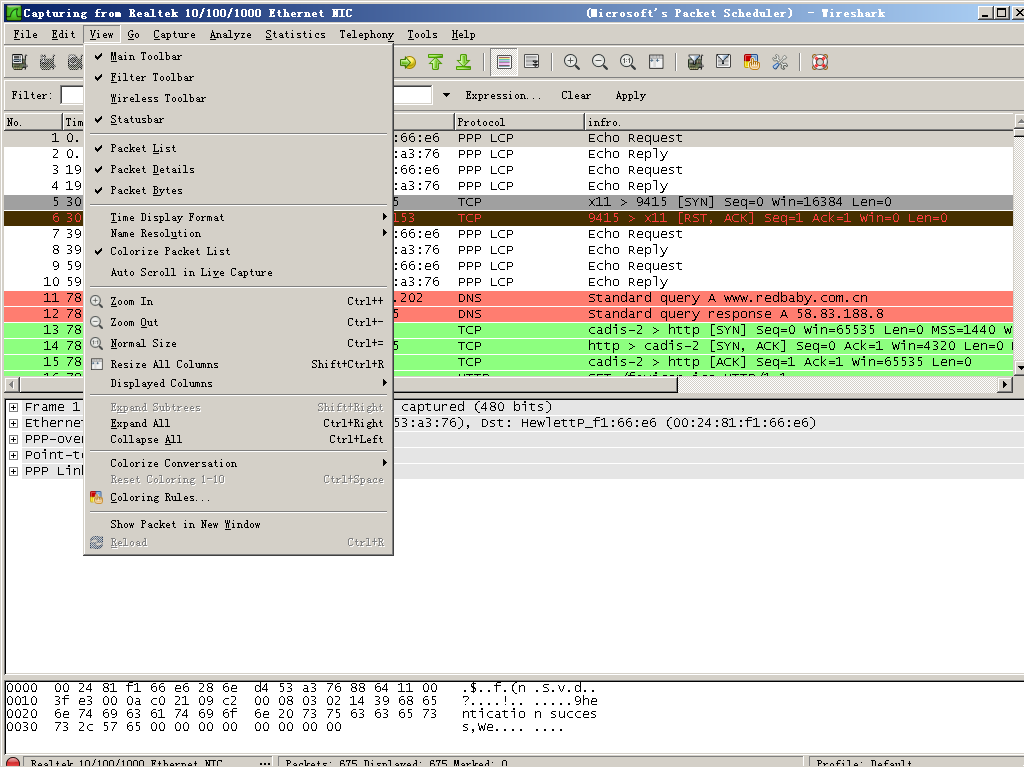
Task: Open the Statistics menu
Action: pyautogui.click(x=295, y=35)
